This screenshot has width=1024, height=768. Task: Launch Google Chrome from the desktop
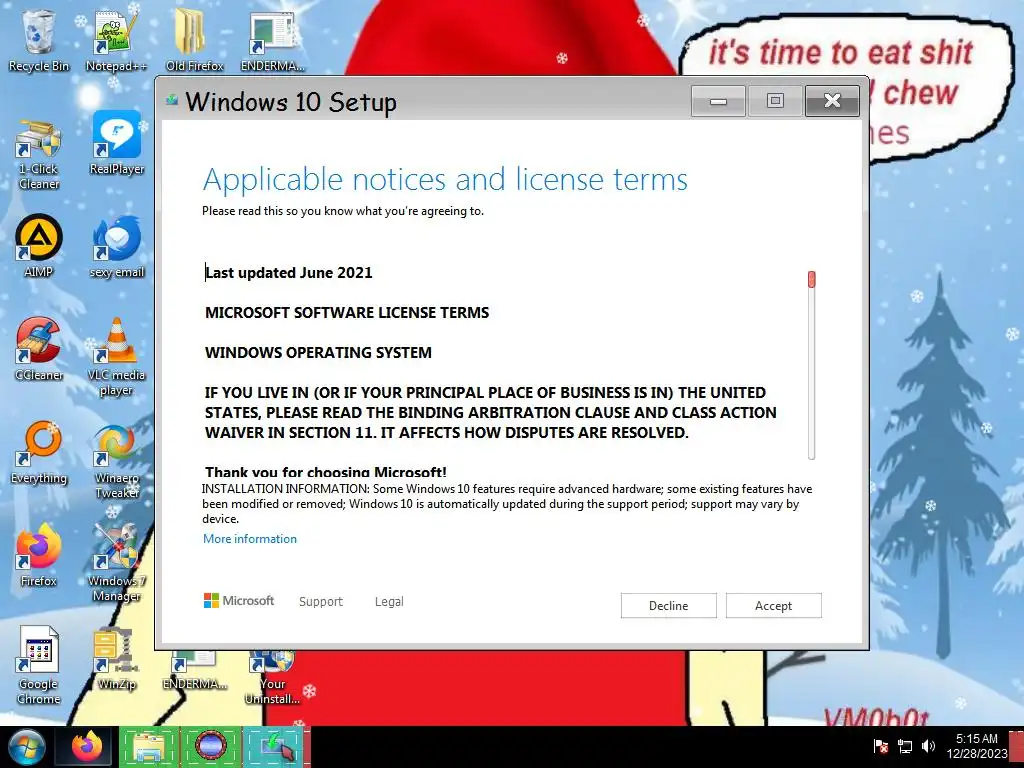[x=39, y=666]
